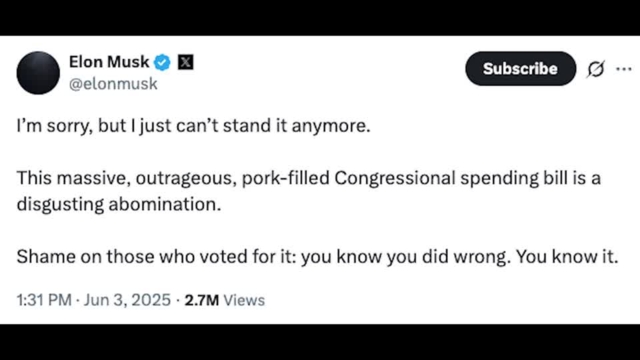Click the @elonmusk handle

(x=113, y=84)
